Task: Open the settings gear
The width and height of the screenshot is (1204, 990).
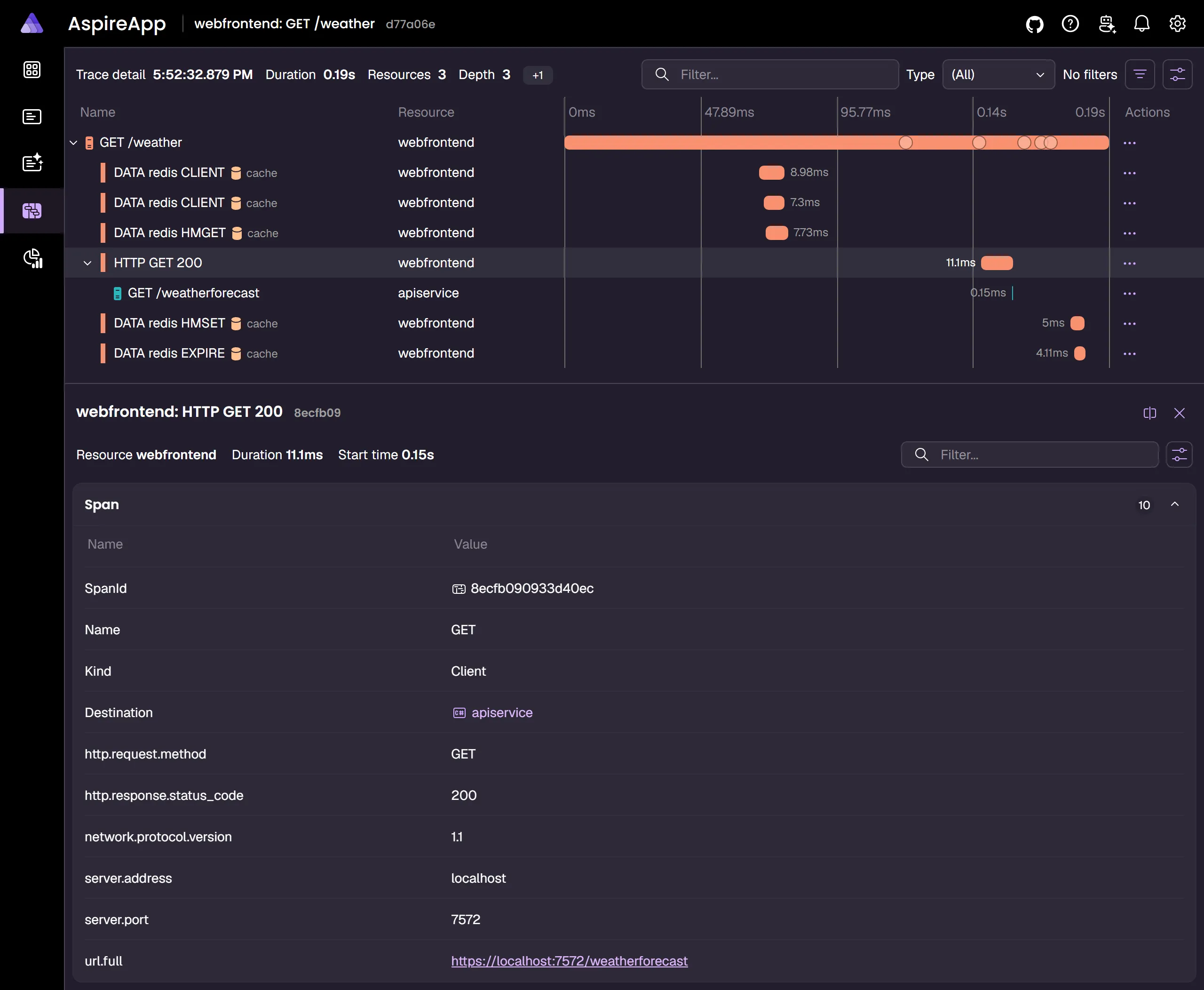Action: 1177,24
